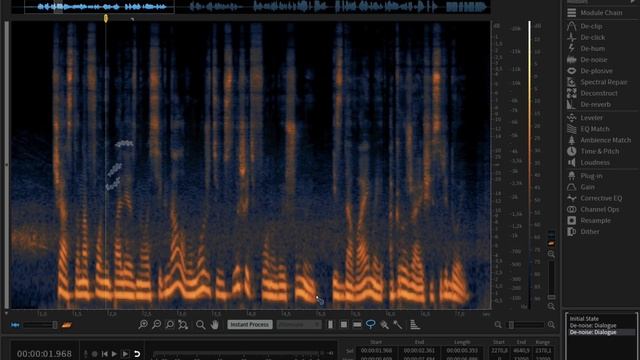The width and height of the screenshot is (640, 360).
Task: Adjust the vertical frequency zoom slider
Action: pos(551,280)
